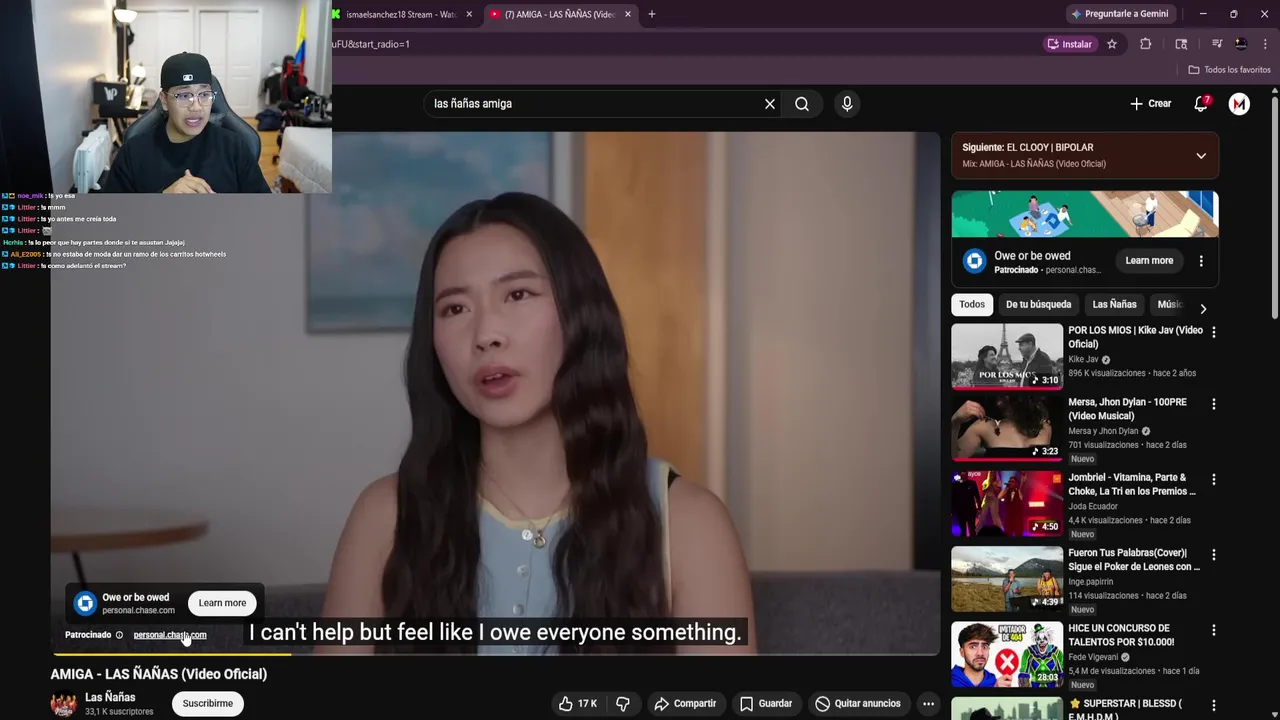The height and width of the screenshot is (720, 1280).
Task: Click the Crear button
Action: (1151, 104)
